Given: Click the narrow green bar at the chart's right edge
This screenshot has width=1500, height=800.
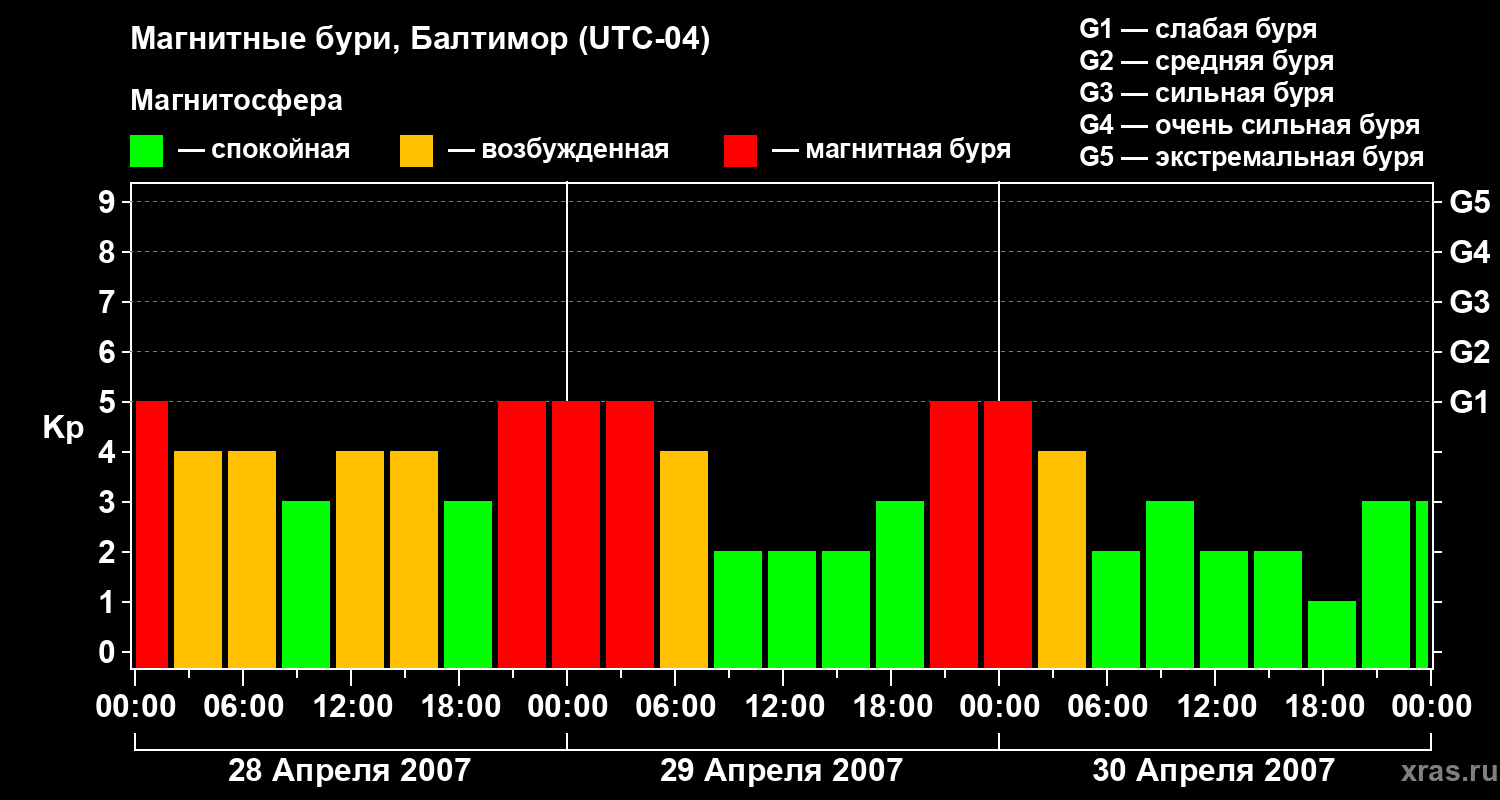Looking at the screenshot, I should [1422, 584].
